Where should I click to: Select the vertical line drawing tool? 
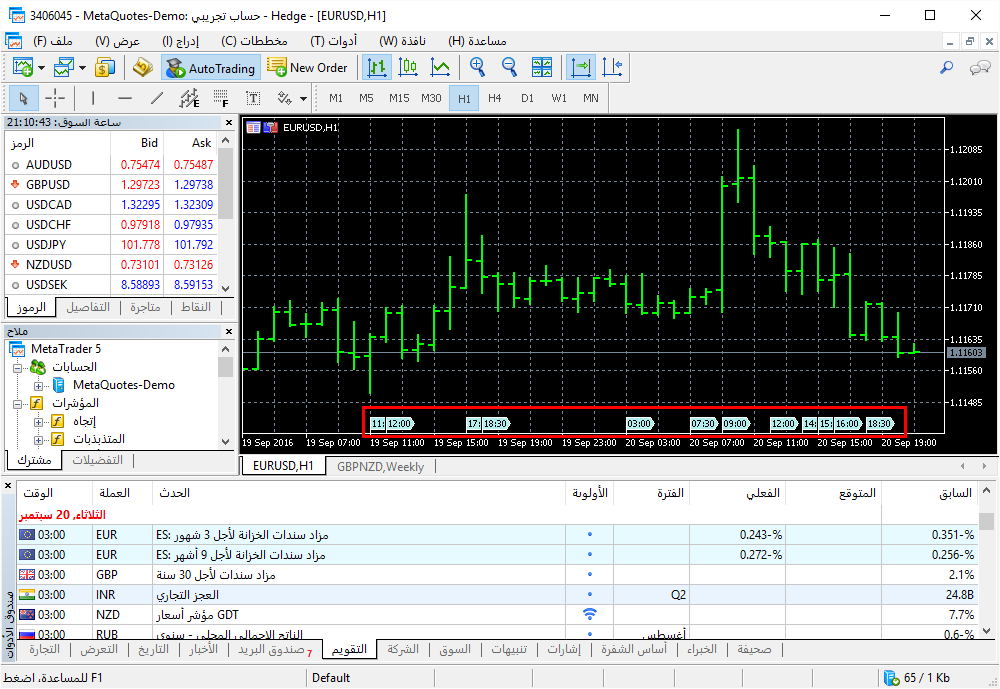pyautogui.click(x=93, y=98)
